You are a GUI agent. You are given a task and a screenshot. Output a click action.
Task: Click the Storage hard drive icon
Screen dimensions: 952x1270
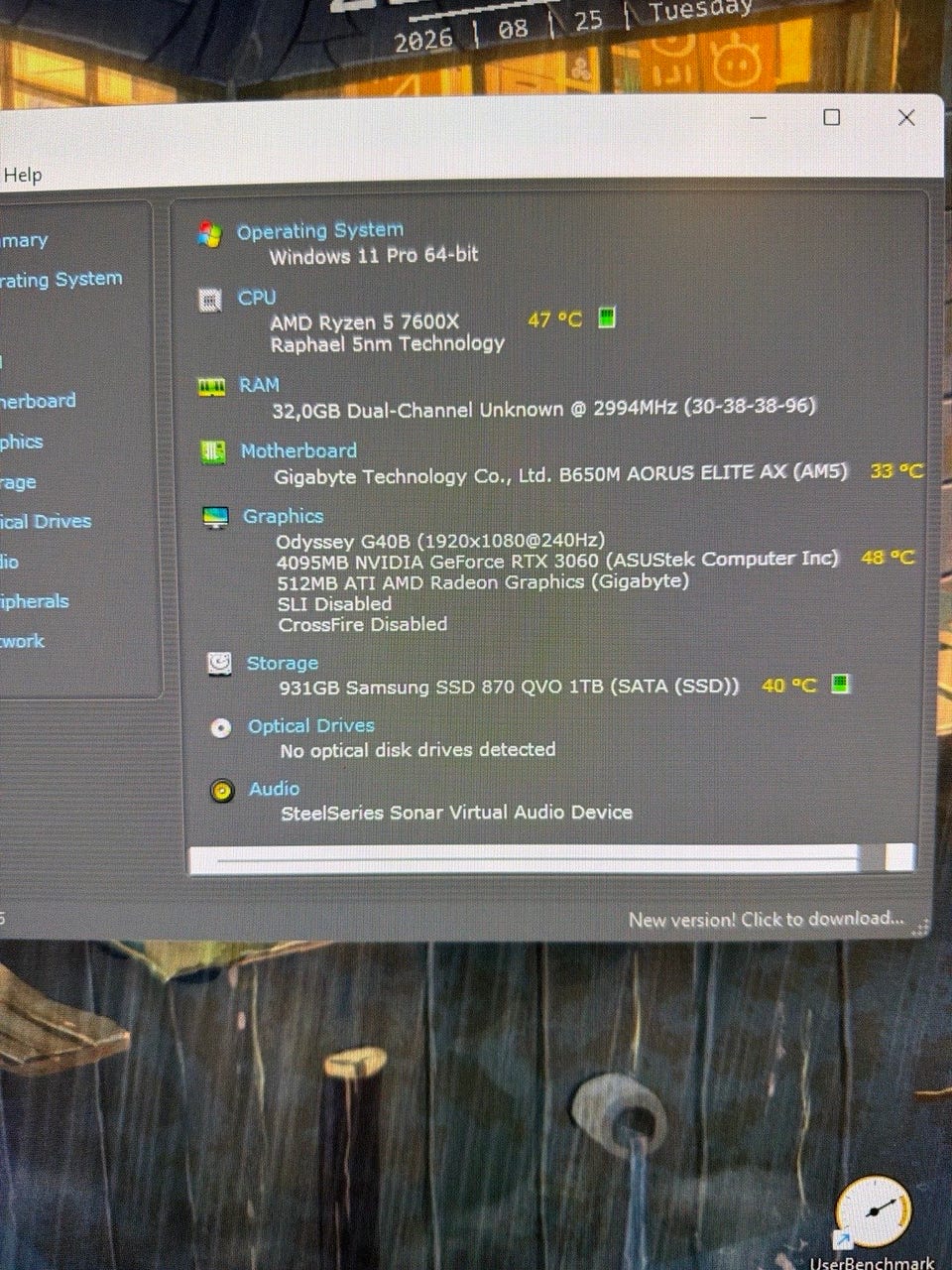coord(219,664)
